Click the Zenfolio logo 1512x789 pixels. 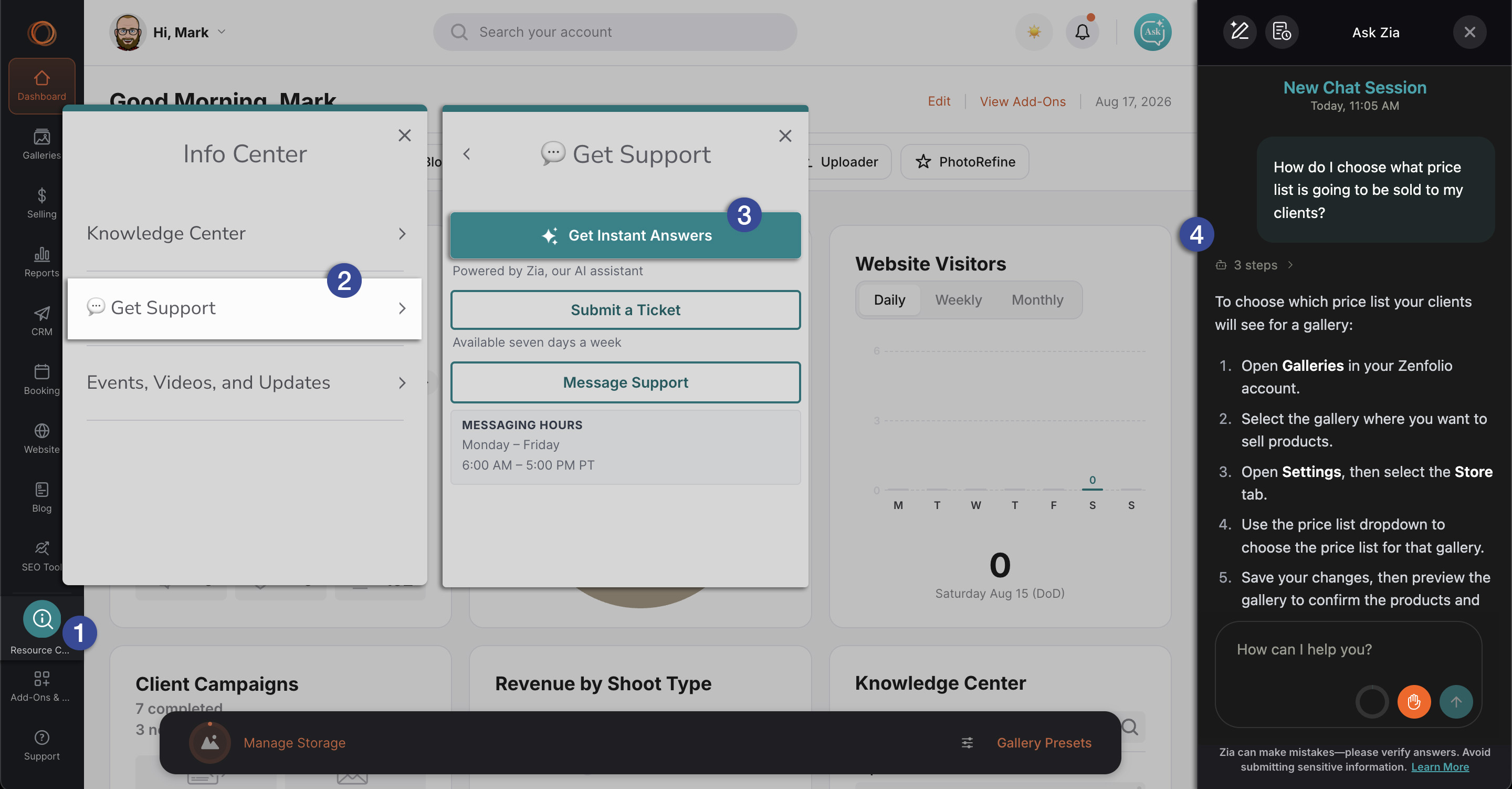[41, 33]
